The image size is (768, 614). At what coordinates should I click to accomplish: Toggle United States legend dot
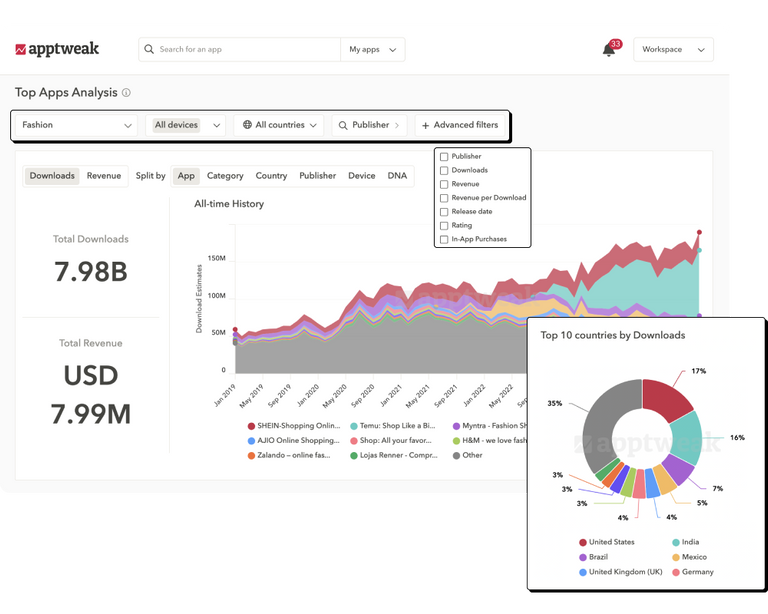[x=583, y=542]
